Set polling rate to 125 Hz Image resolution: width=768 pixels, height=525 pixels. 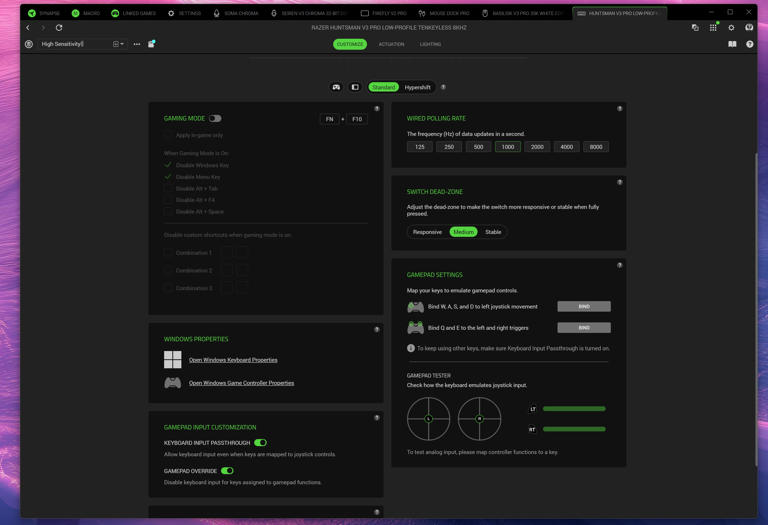point(420,147)
